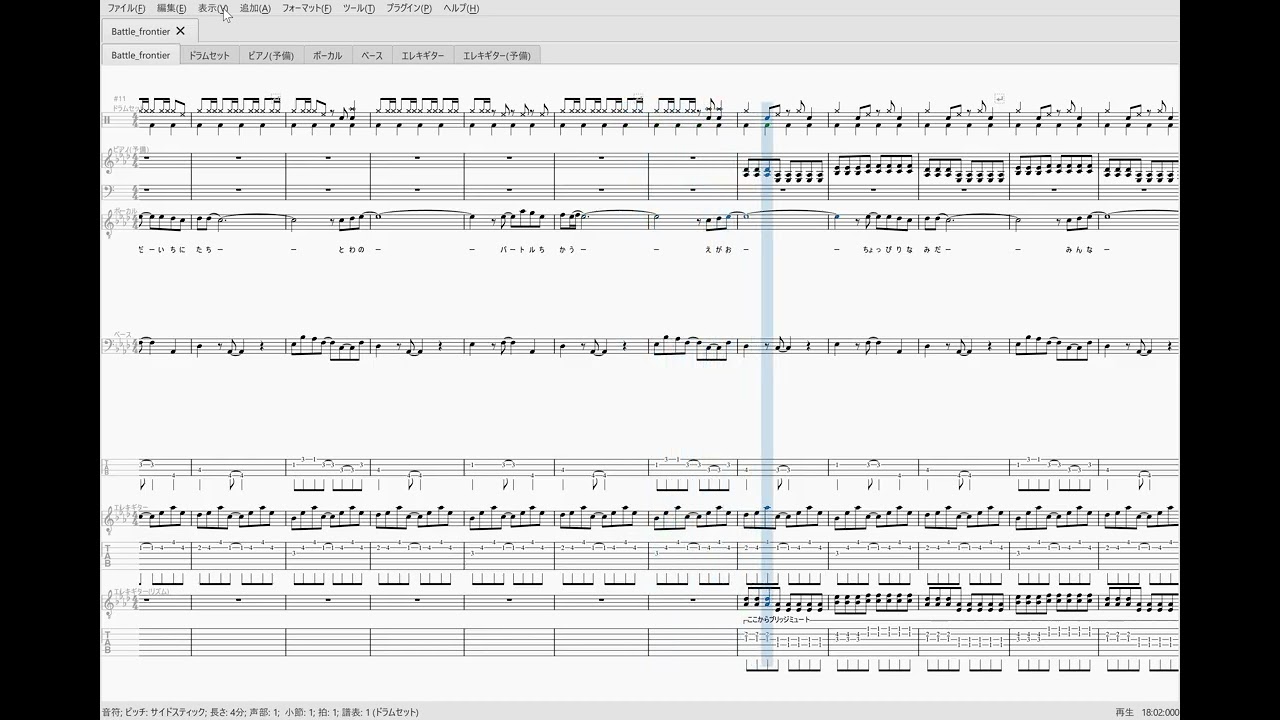Switch to the エレキギター part tab

[x=423, y=56]
